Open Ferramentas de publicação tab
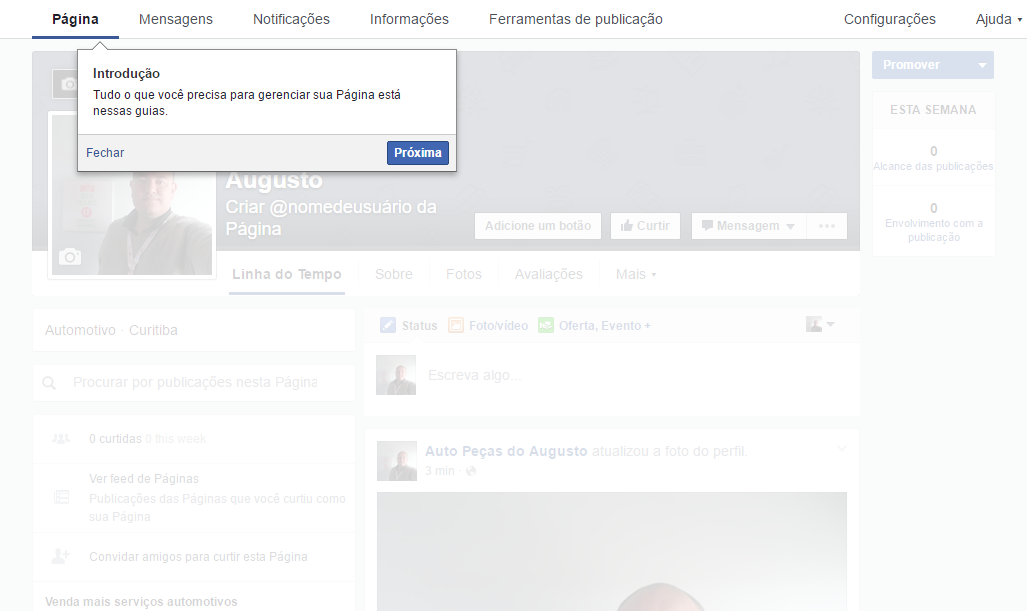The height and width of the screenshot is (611, 1027). click(576, 19)
